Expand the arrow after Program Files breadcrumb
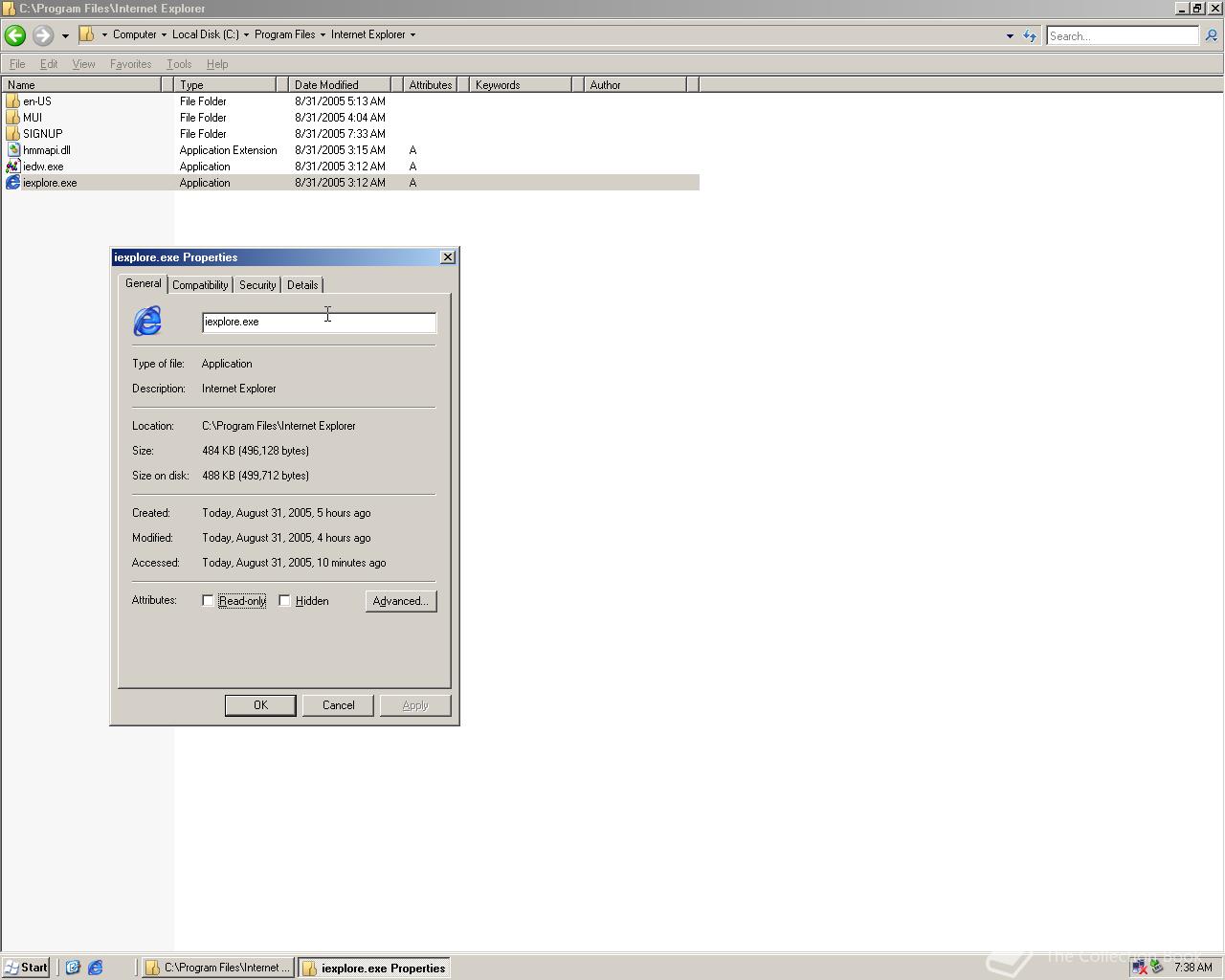The image size is (1225, 980). coord(323,35)
